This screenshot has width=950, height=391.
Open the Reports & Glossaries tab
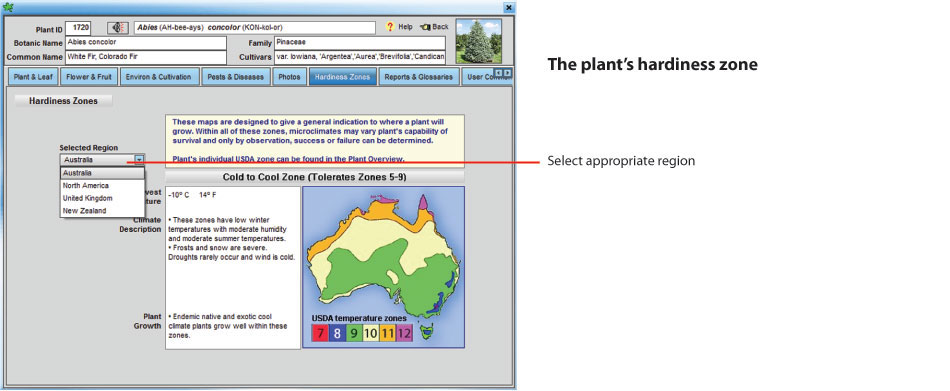[418, 77]
